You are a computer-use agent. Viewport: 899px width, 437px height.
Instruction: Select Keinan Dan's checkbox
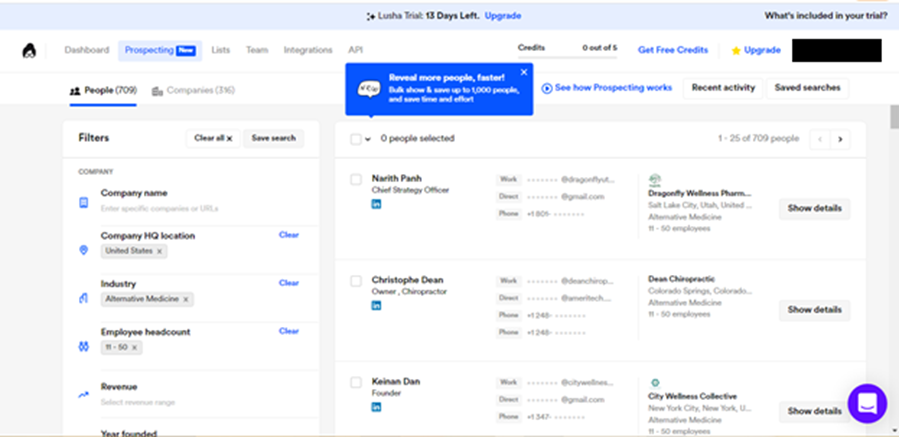(x=356, y=383)
